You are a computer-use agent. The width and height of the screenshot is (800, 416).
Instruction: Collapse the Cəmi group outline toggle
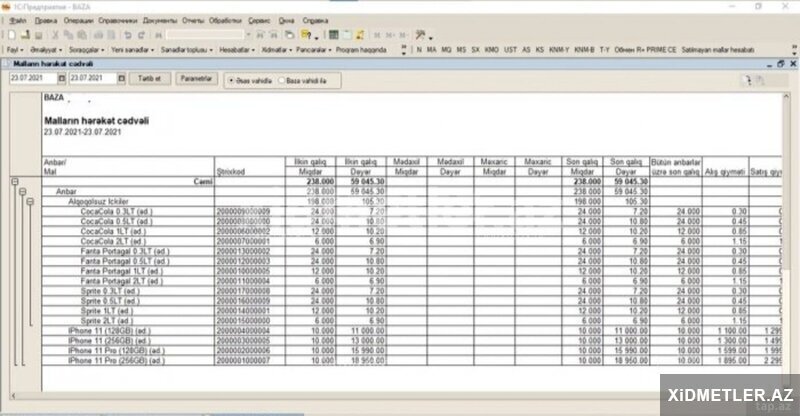(x=14, y=182)
